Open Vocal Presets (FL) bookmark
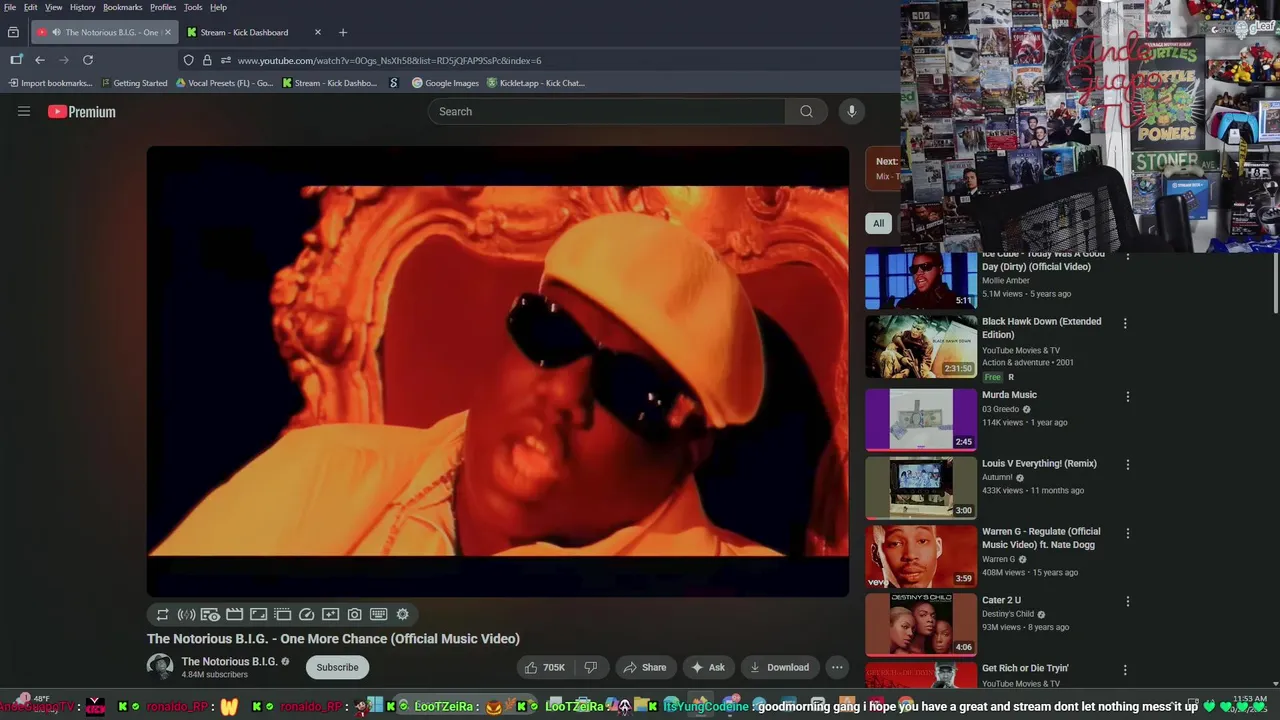1280x720 pixels. (224, 83)
